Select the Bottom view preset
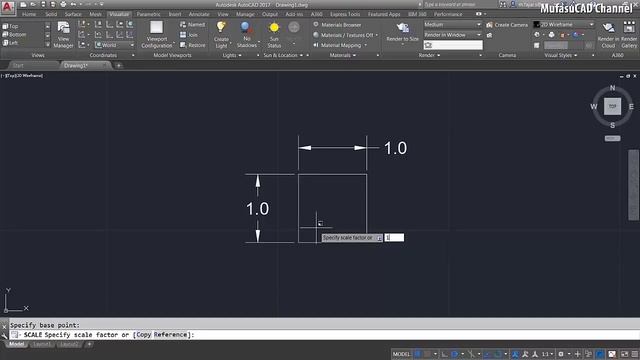This screenshot has height=360, width=640. tap(14, 35)
